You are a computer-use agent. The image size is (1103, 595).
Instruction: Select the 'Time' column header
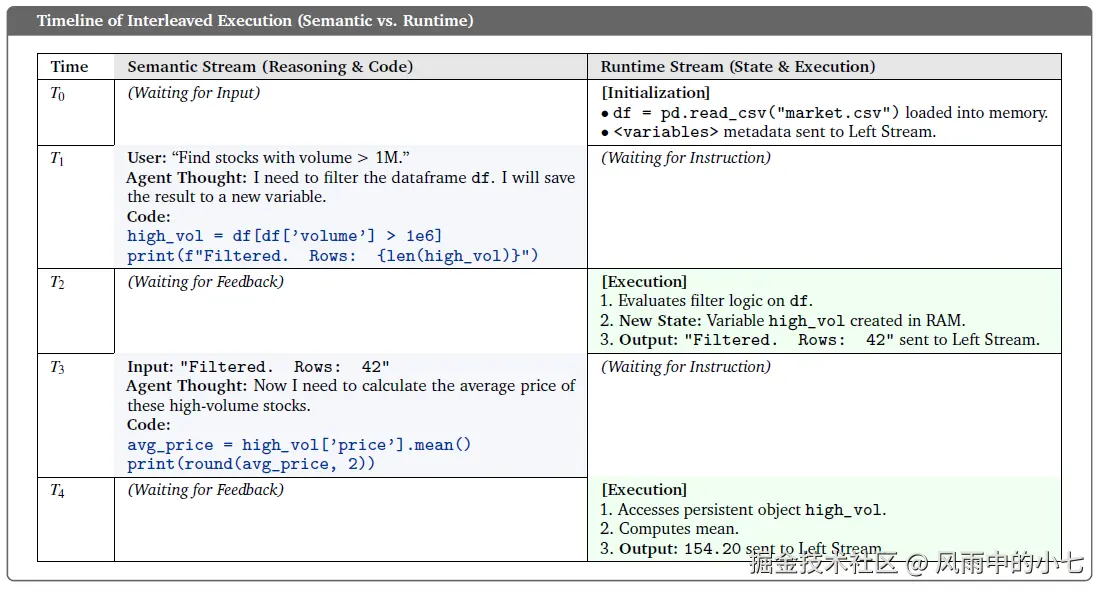click(70, 67)
